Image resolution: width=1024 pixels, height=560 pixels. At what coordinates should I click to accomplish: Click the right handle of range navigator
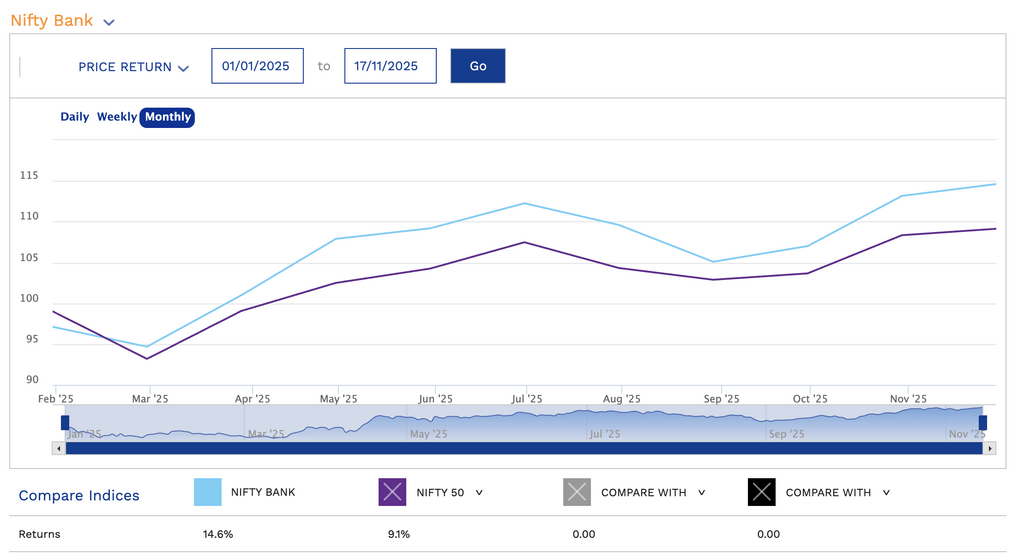[x=982, y=423]
